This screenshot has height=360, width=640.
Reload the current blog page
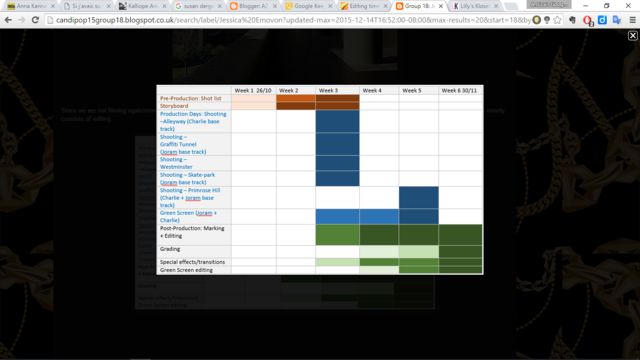coord(35,20)
